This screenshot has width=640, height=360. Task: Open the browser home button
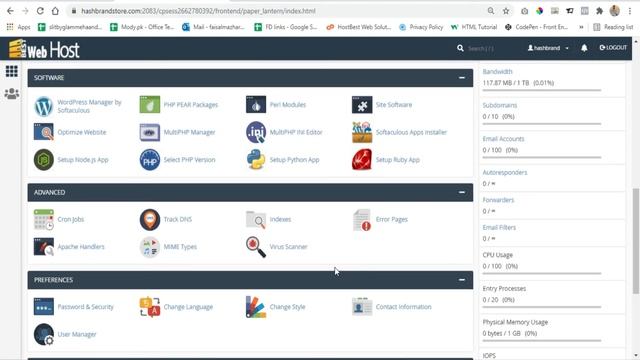click(55, 11)
